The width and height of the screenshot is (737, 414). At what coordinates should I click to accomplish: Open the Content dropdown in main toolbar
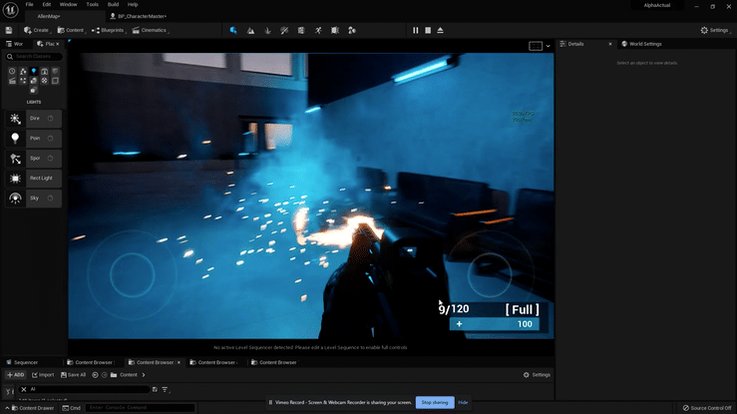coord(71,30)
